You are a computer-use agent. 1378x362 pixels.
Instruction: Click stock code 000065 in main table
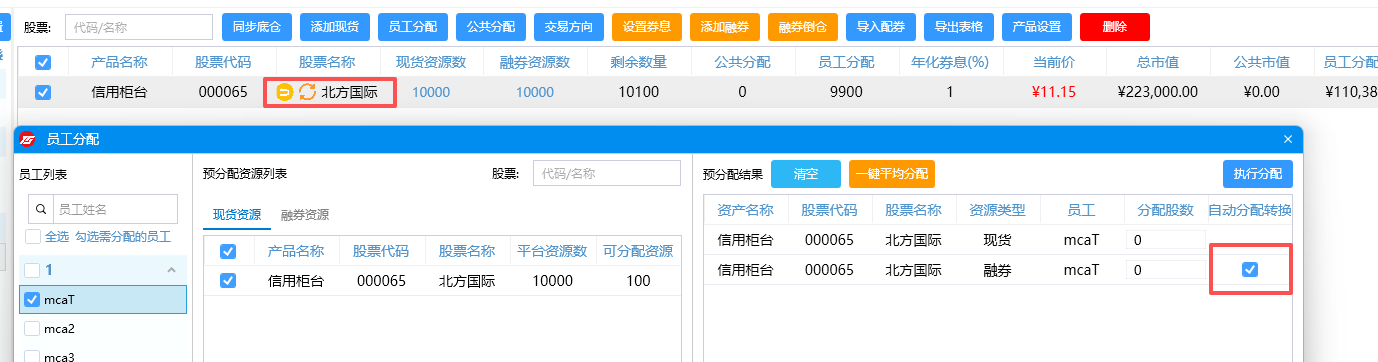click(x=223, y=93)
